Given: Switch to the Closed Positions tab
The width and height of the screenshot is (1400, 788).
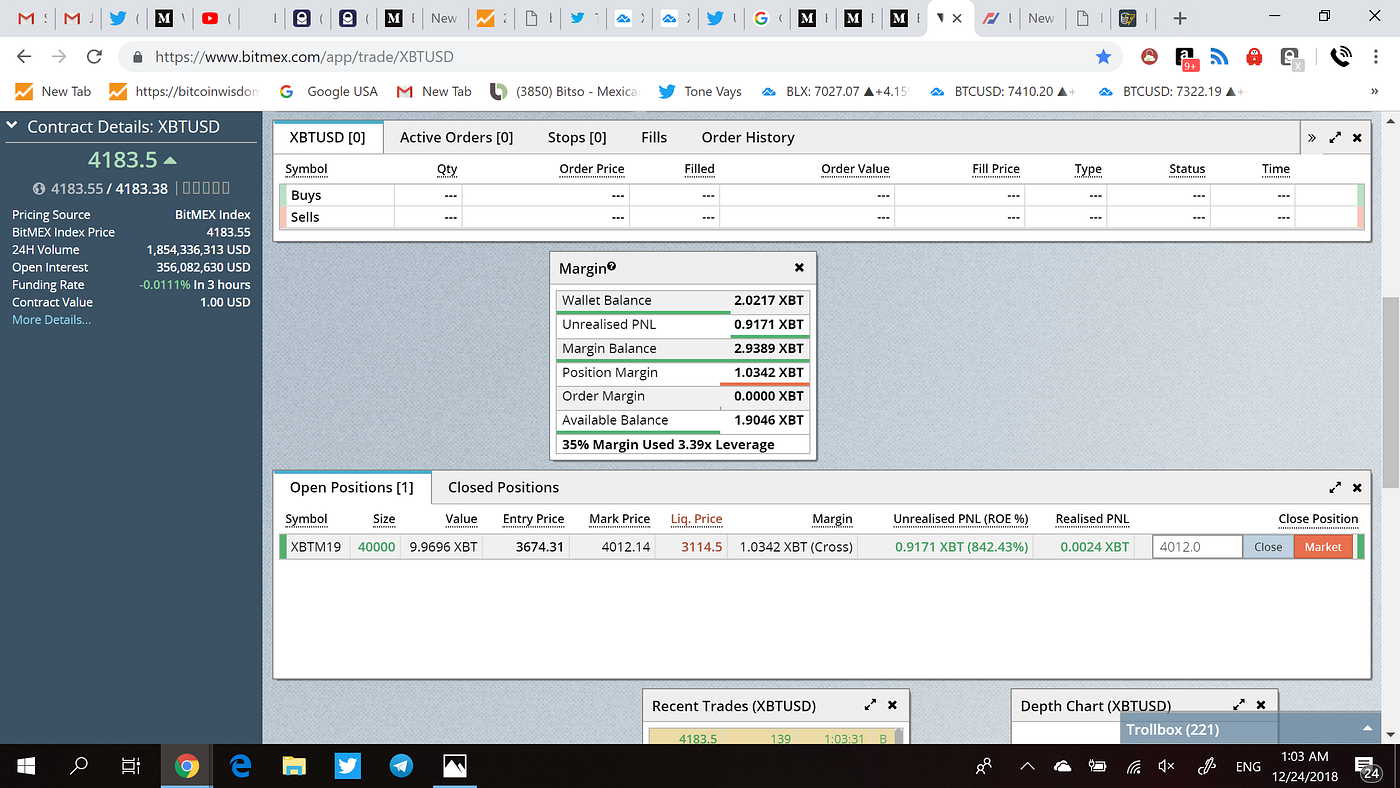Looking at the screenshot, I should [503, 487].
